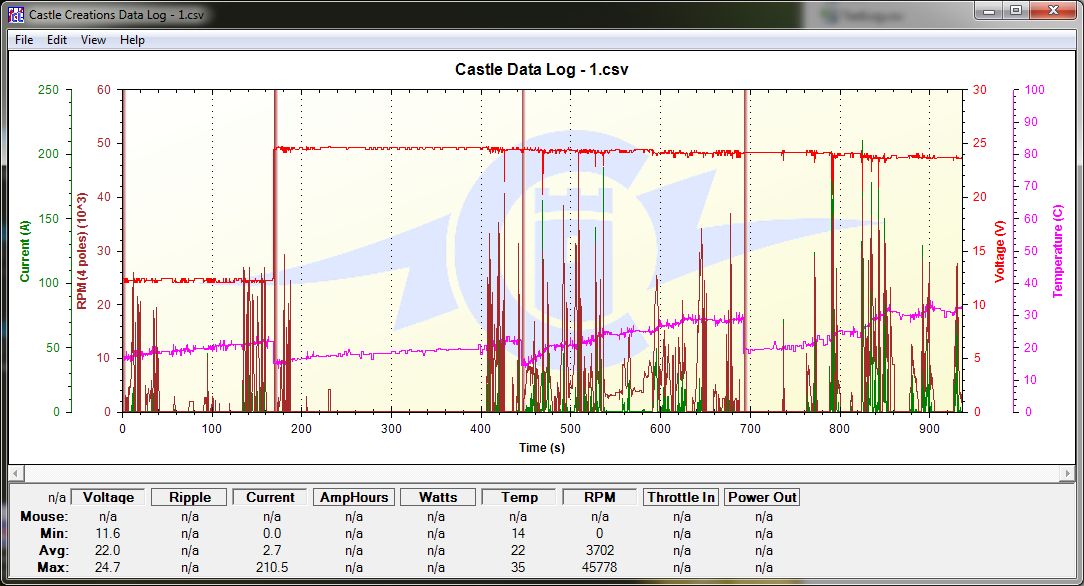Image resolution: width=1084 pixels, height=586 pixels.
Task: Click the Max RPM value 45778
Action: coord(599,567)
